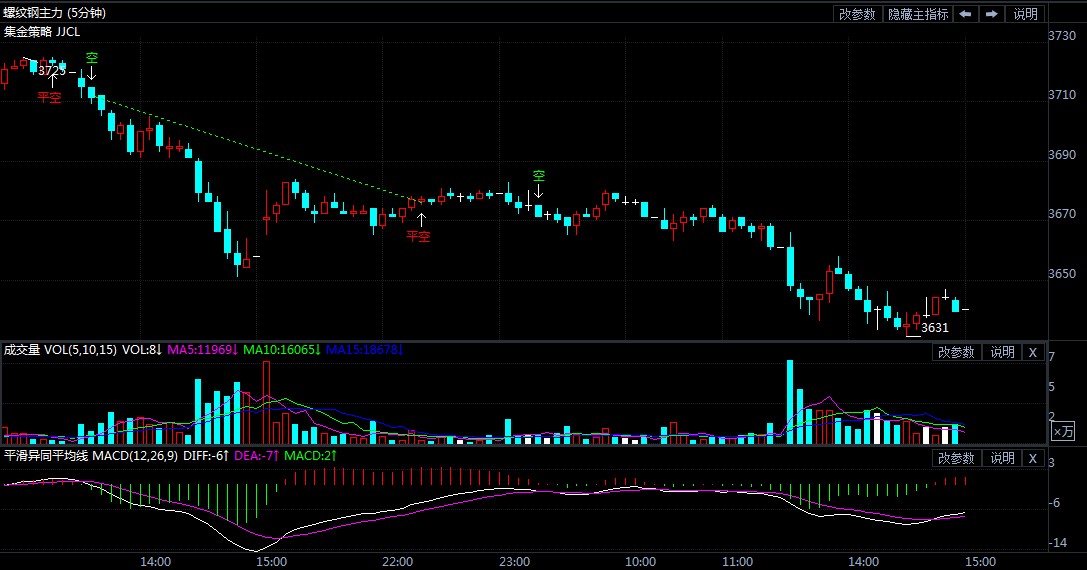Click the second green 空 signal marker
This screenshot has height=570, width=1087.
click(539, 183)
